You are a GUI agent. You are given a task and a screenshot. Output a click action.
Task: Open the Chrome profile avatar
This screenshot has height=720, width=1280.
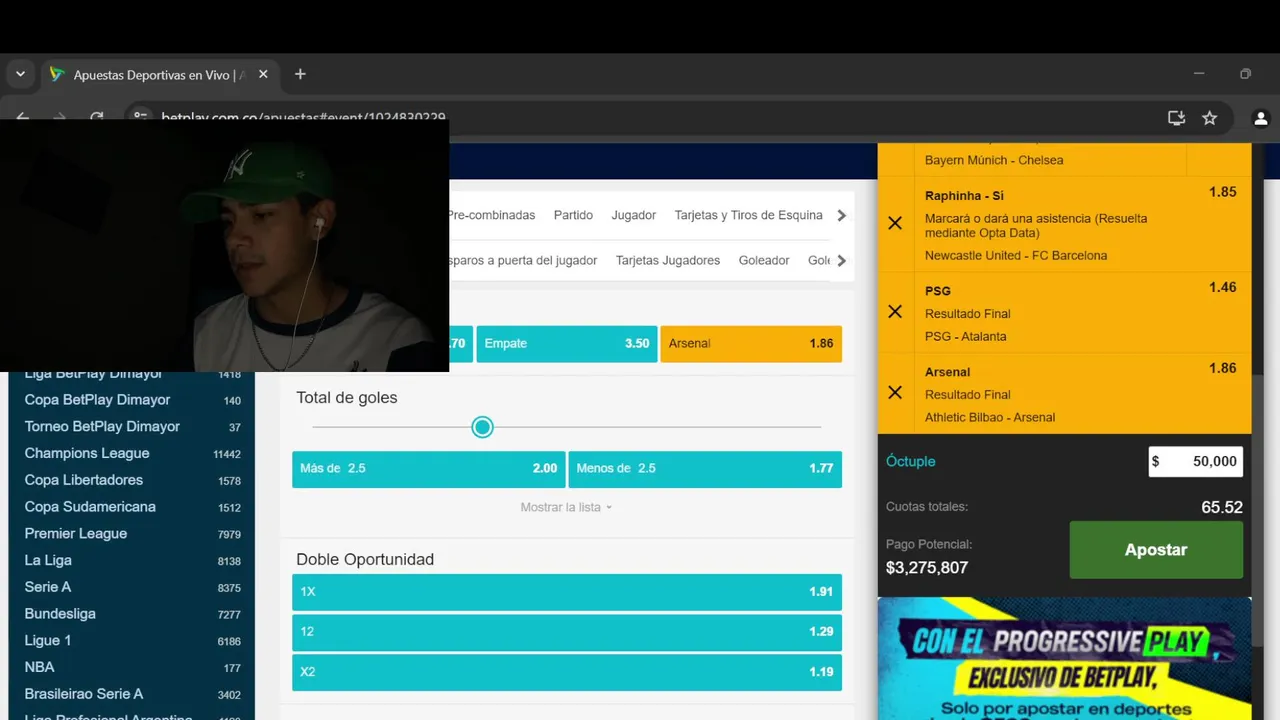[x=1260, y=118]
